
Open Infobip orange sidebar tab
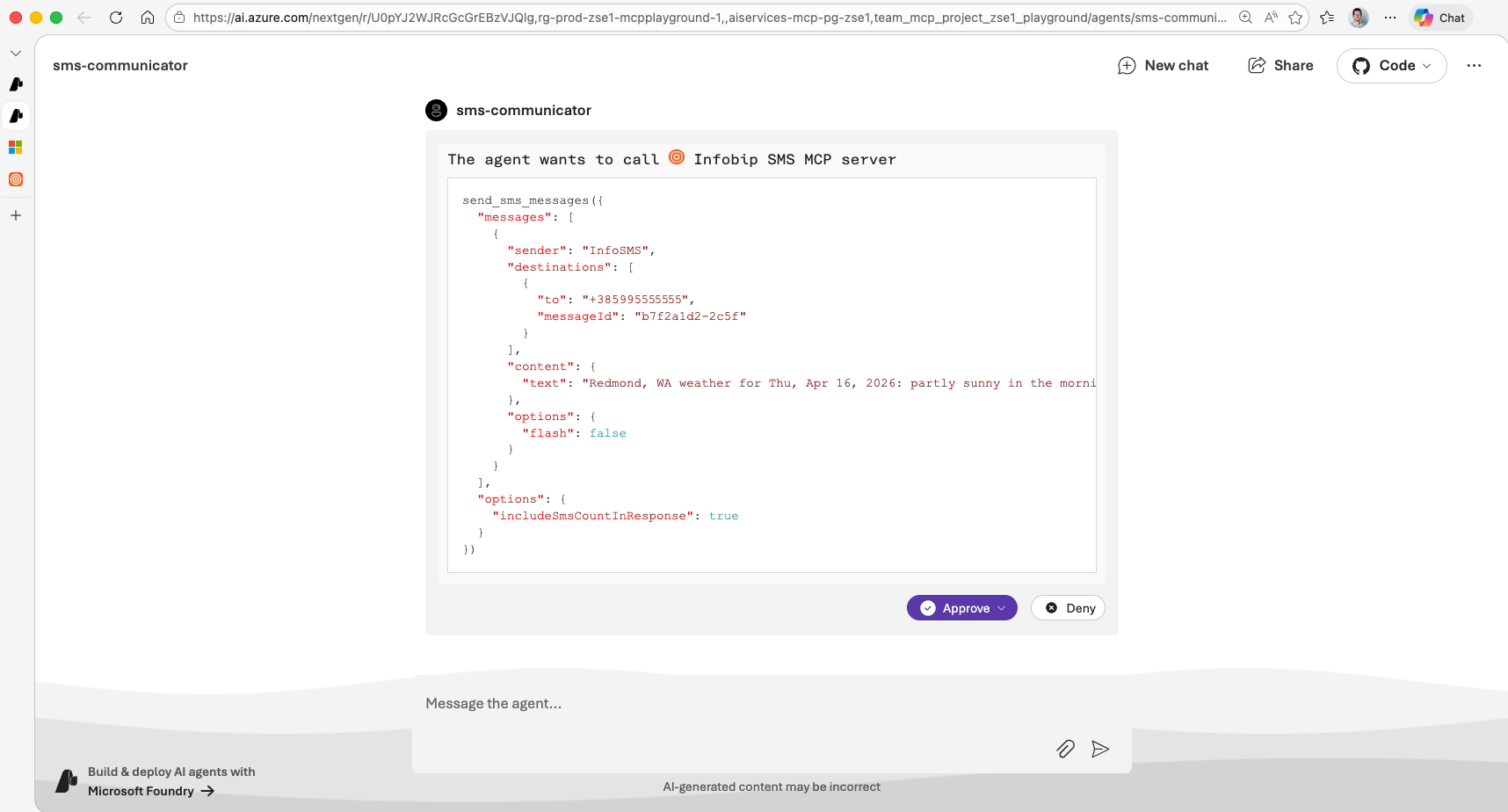pyautogui.click(x=16, y=179)
